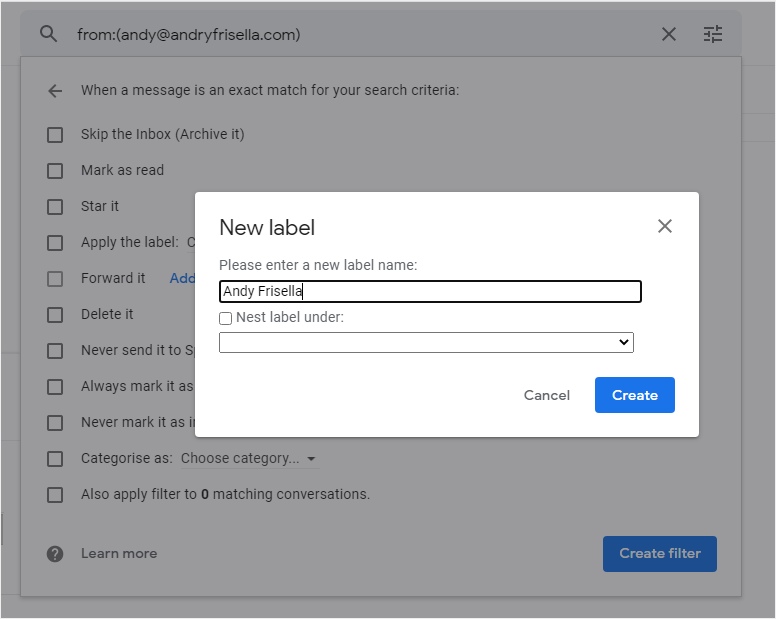Click the Create filter button

659,553
